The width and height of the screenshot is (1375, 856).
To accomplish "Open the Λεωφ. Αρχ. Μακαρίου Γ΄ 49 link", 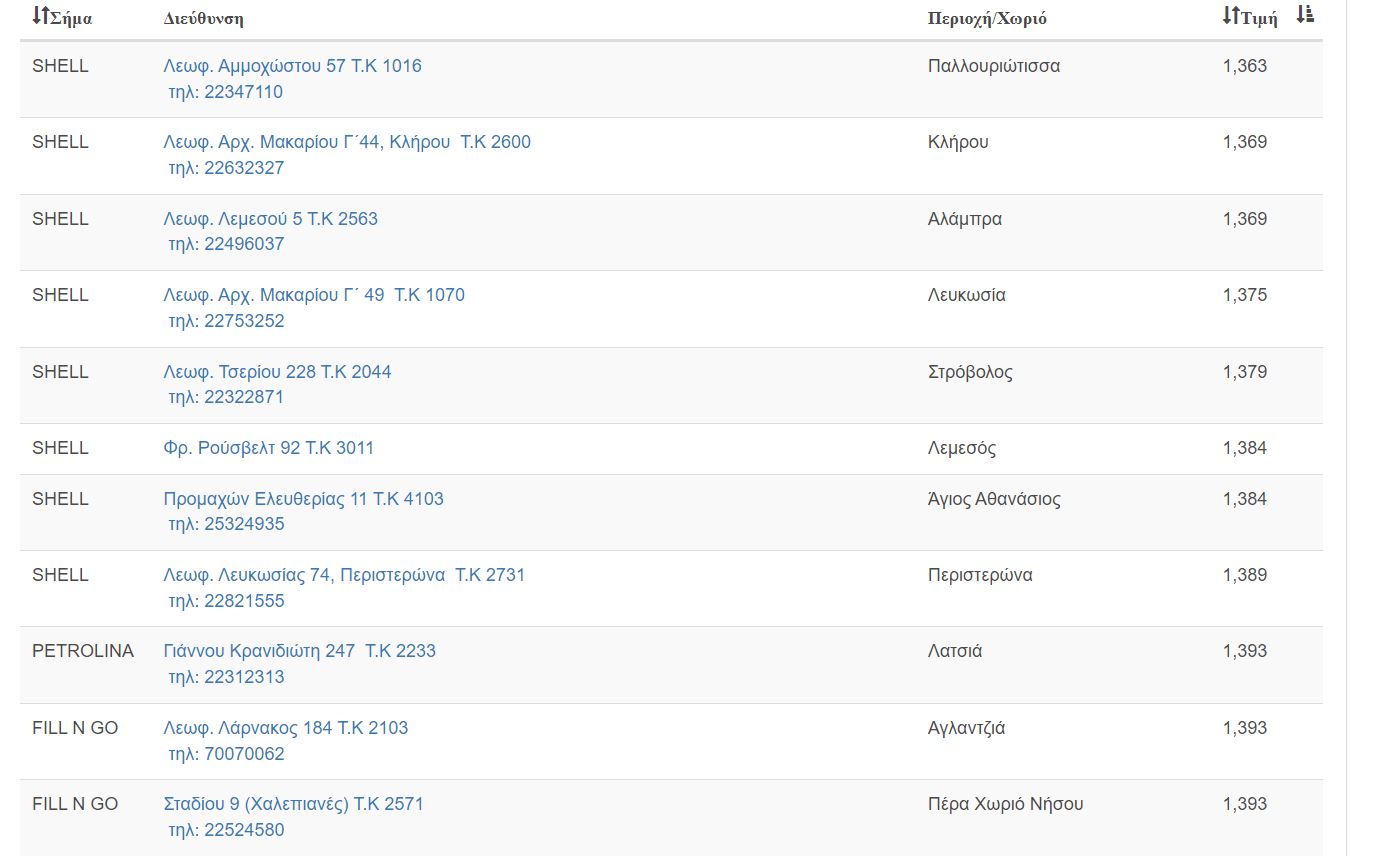I will (314, 295).
